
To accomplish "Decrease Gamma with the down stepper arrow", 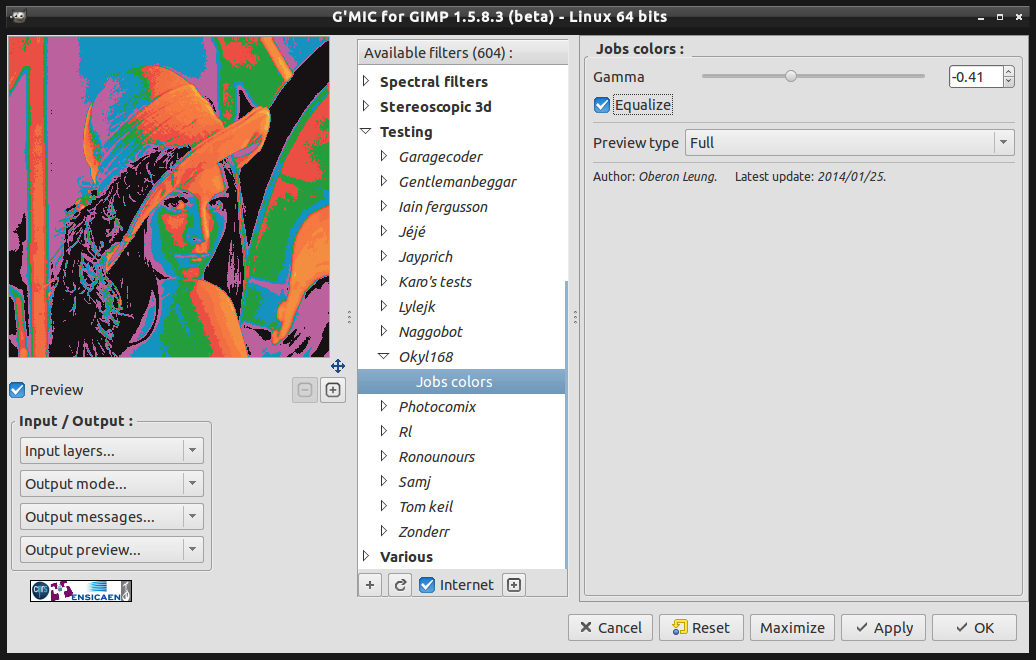I will point(1008,82).
